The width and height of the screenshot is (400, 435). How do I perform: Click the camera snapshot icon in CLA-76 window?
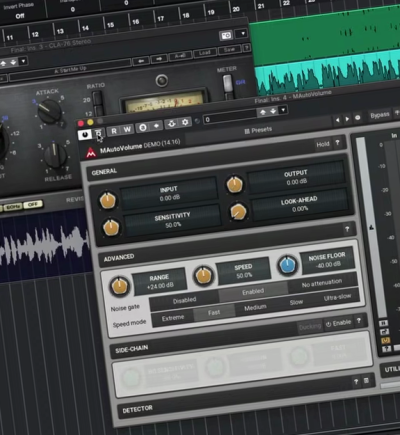tap(226, 35)
